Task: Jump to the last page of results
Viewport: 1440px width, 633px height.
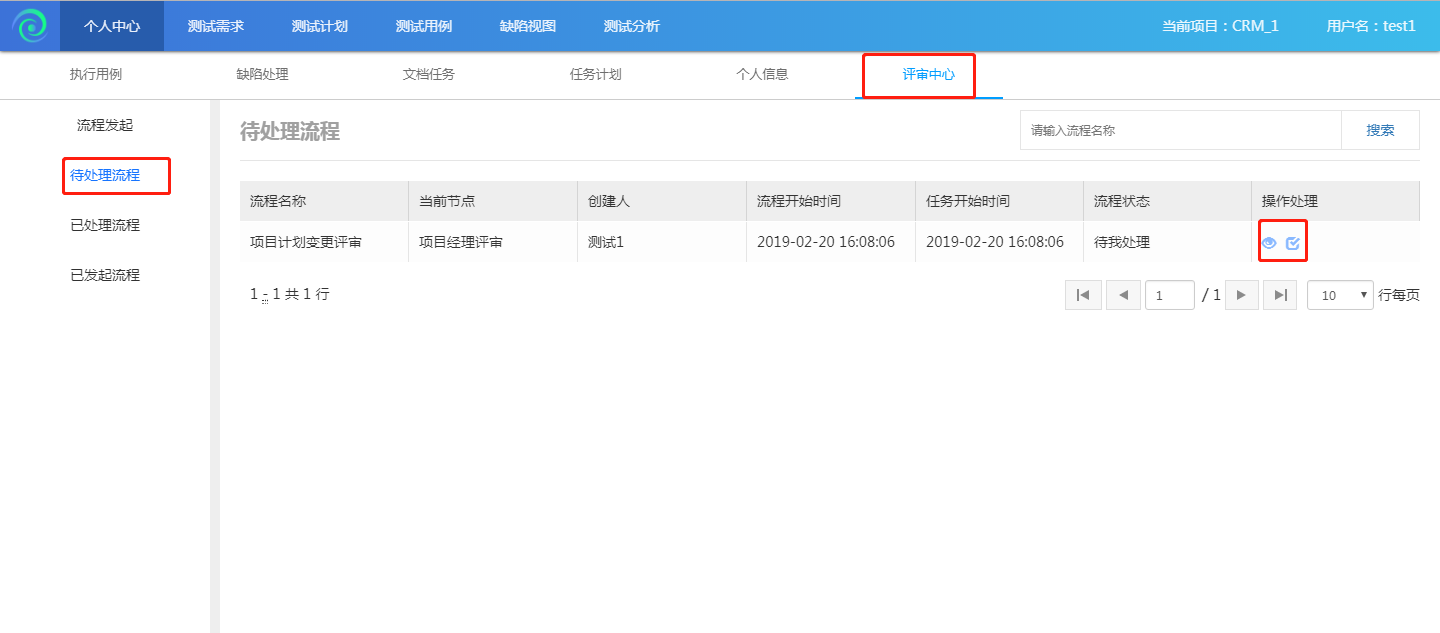Action: tap(1280, 295)
